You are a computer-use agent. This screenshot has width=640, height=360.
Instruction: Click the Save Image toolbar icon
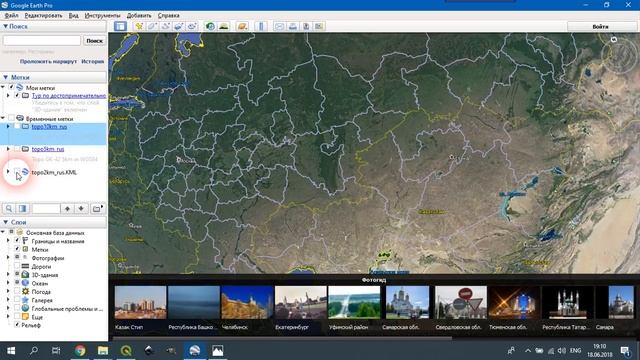[x=306, y=26]
